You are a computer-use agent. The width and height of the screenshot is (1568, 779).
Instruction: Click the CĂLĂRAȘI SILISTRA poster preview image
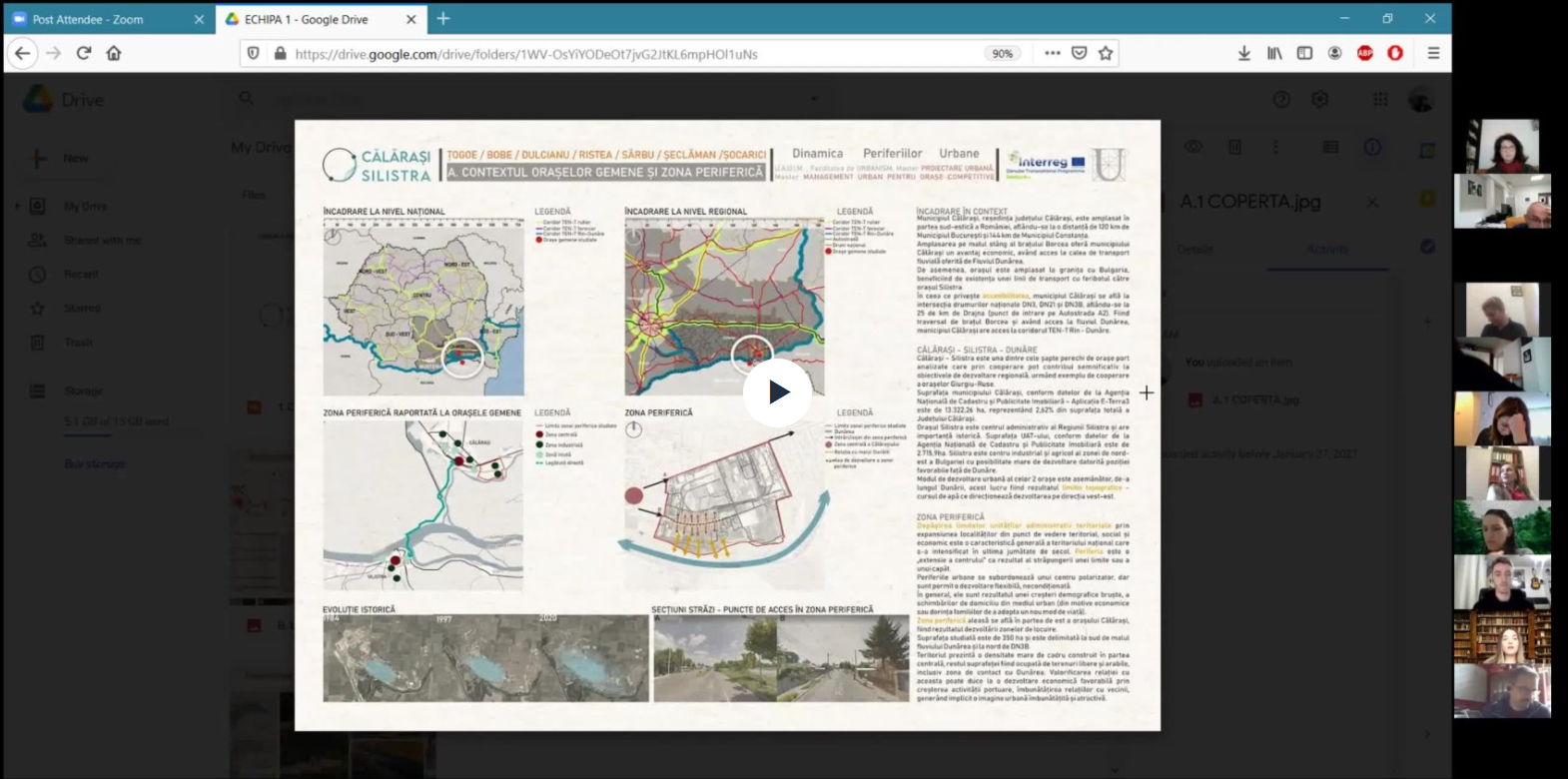727,424
